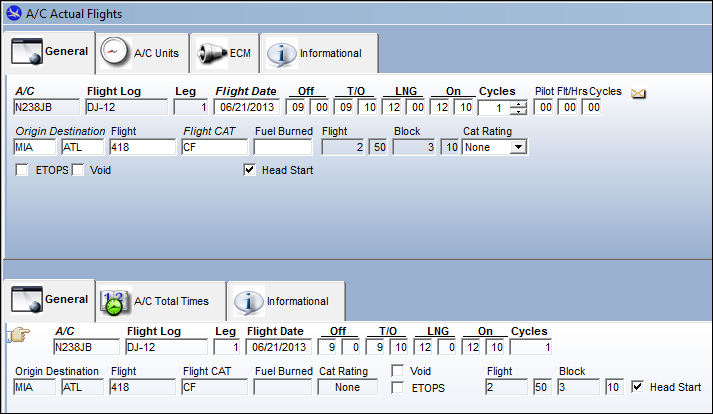Click the upper Cycles value field
Image resolution: width=713 pixels, height=414 pixels.
click(494, 108)
